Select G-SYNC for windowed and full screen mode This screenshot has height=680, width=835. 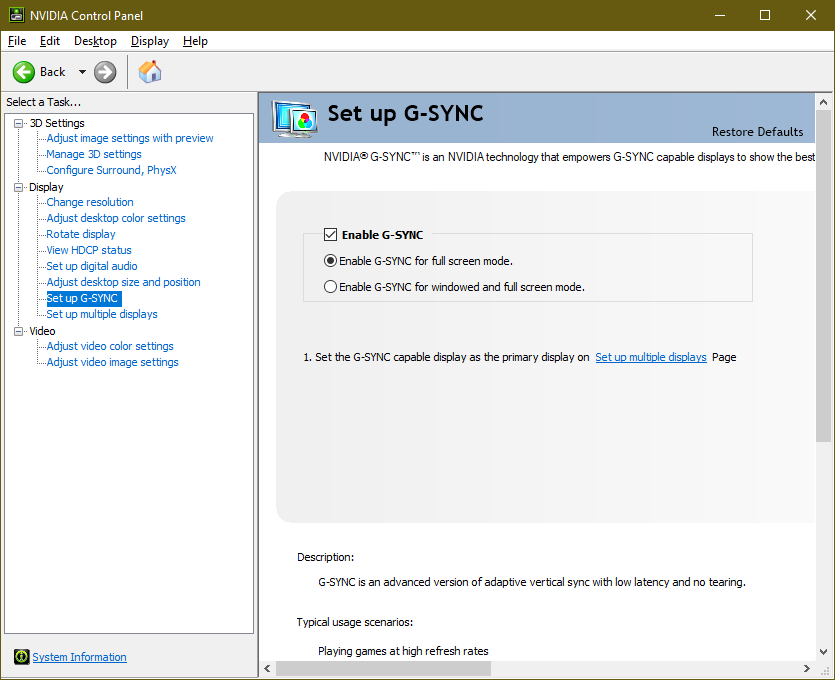click(330, 287)
